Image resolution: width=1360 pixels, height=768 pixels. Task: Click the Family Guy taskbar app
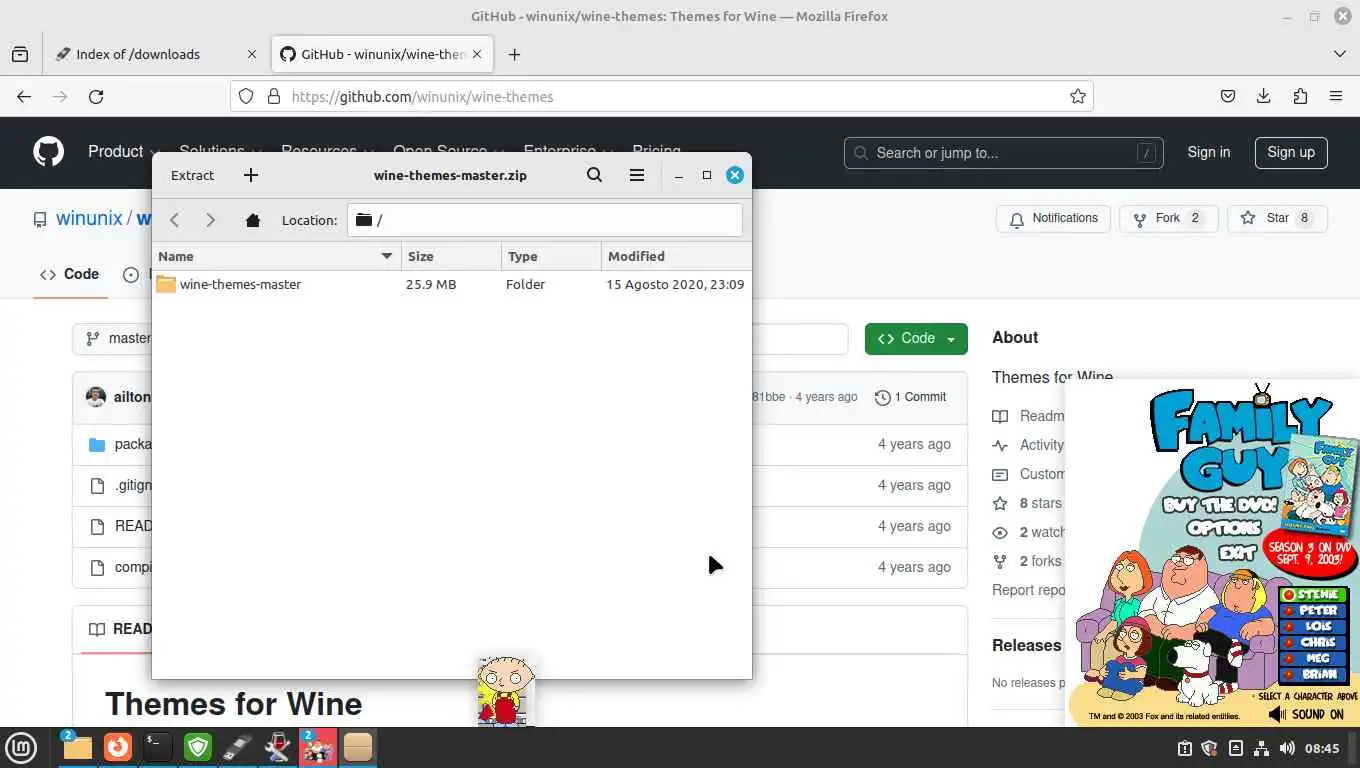[x=318, y=747]
